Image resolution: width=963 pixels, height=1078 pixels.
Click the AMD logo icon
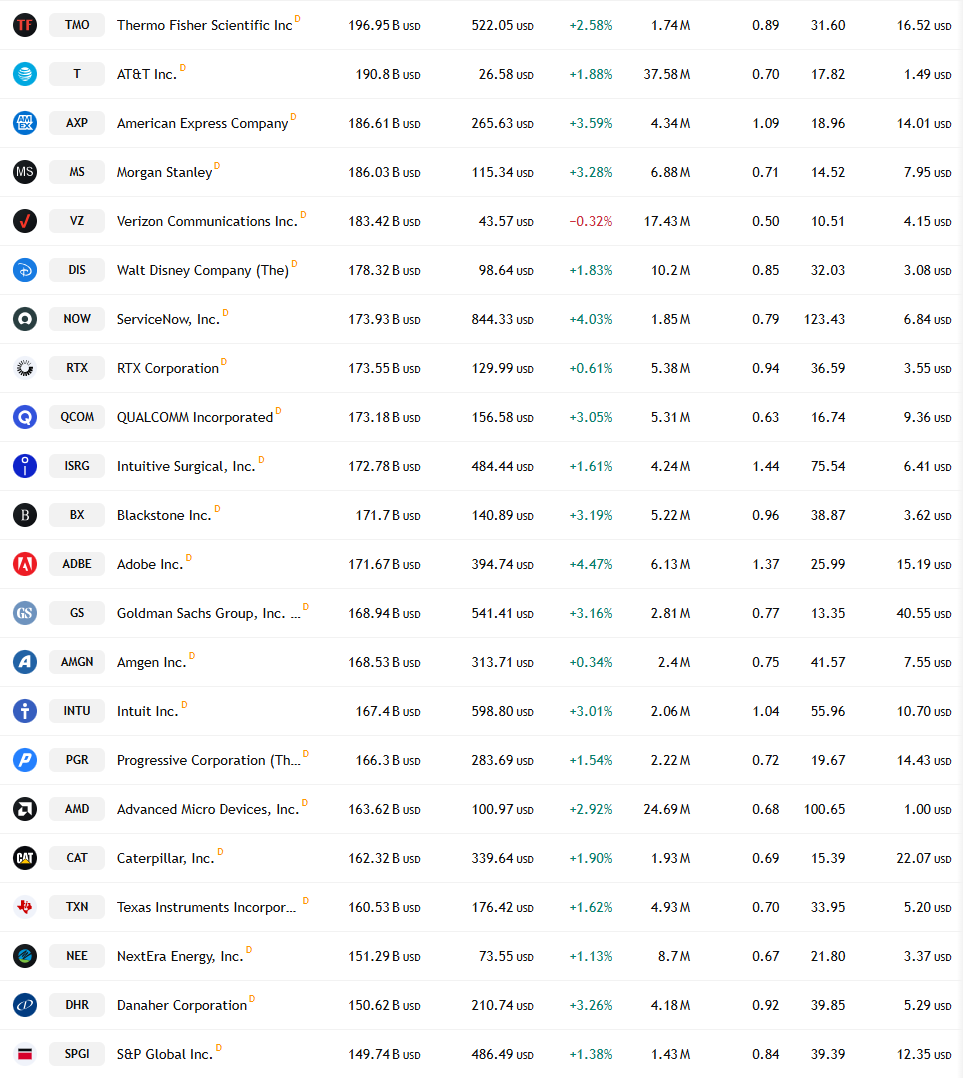click(25, 809)
